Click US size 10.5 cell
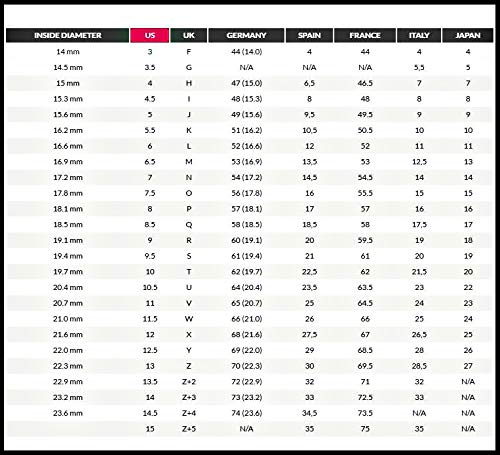 pos(150,288)
